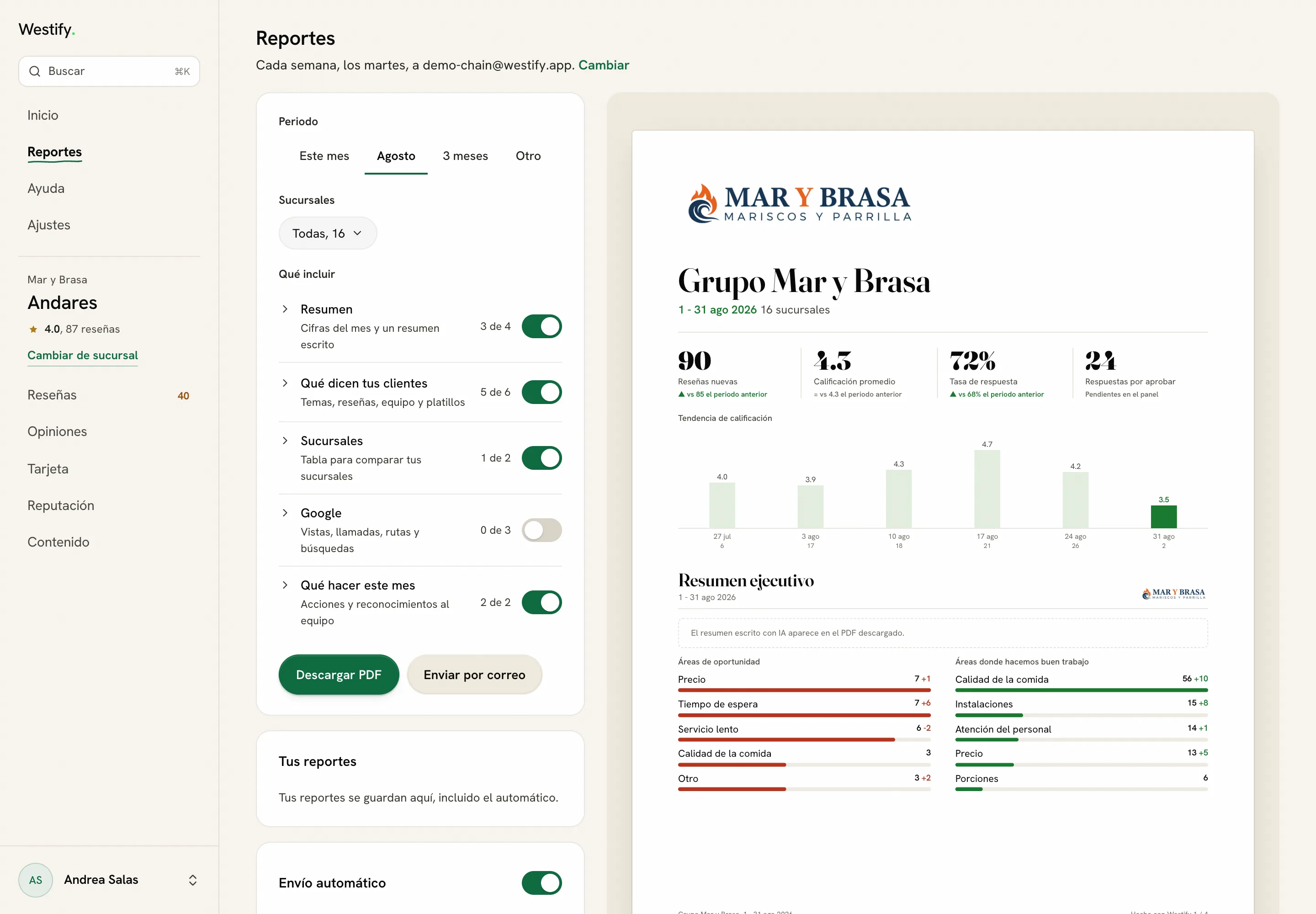The image size is (1316, 914).
Task: Click the star rating icon under Andares
Action: 33,329
